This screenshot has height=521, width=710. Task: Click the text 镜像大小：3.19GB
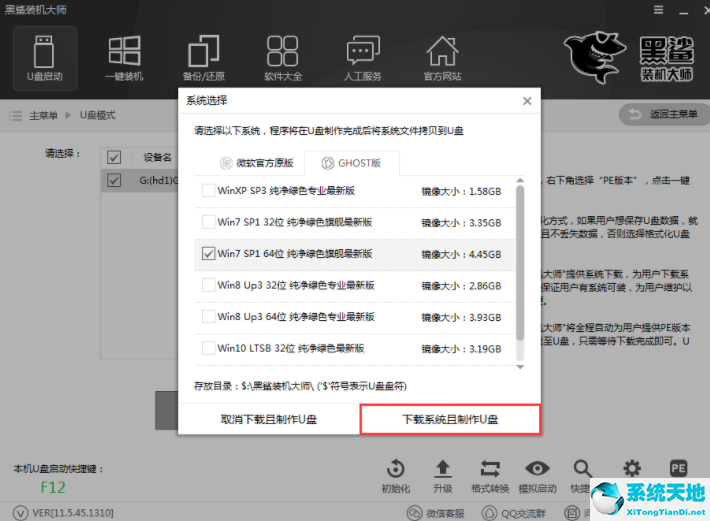461,349
